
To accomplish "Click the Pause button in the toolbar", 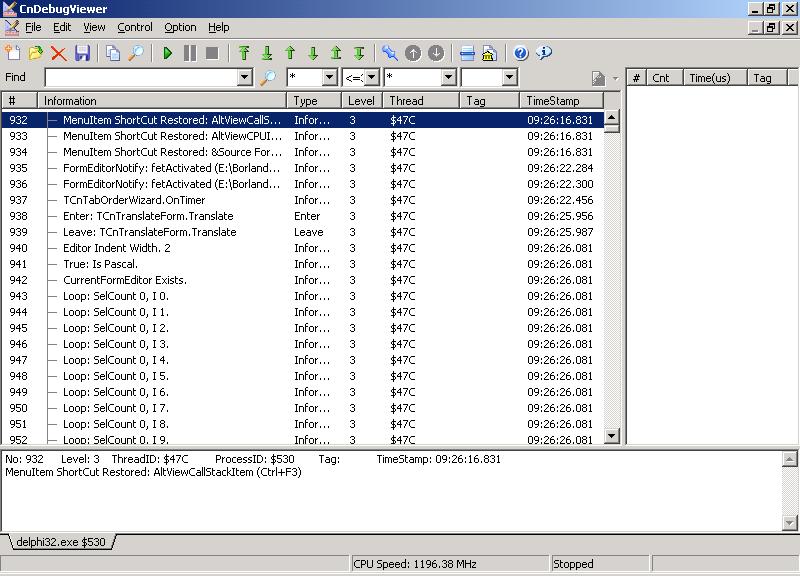I will [189, 53].
